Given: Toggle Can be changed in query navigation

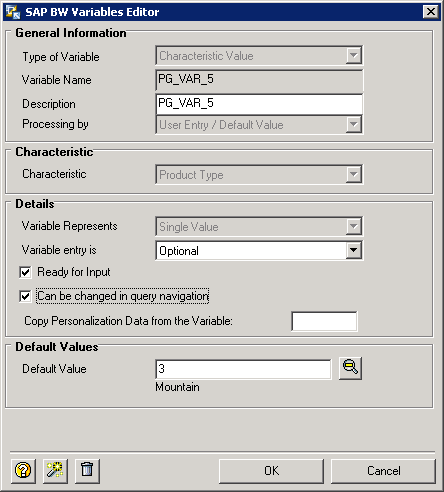Looking at the screenshot, I should (x=25, y=296).
